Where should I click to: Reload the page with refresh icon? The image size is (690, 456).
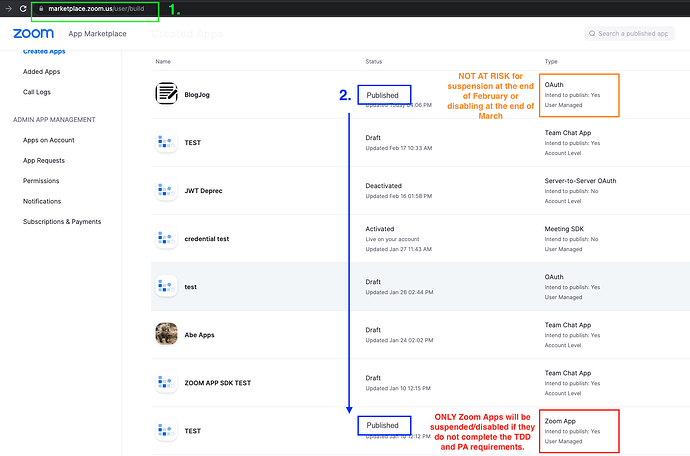(23, 8)
